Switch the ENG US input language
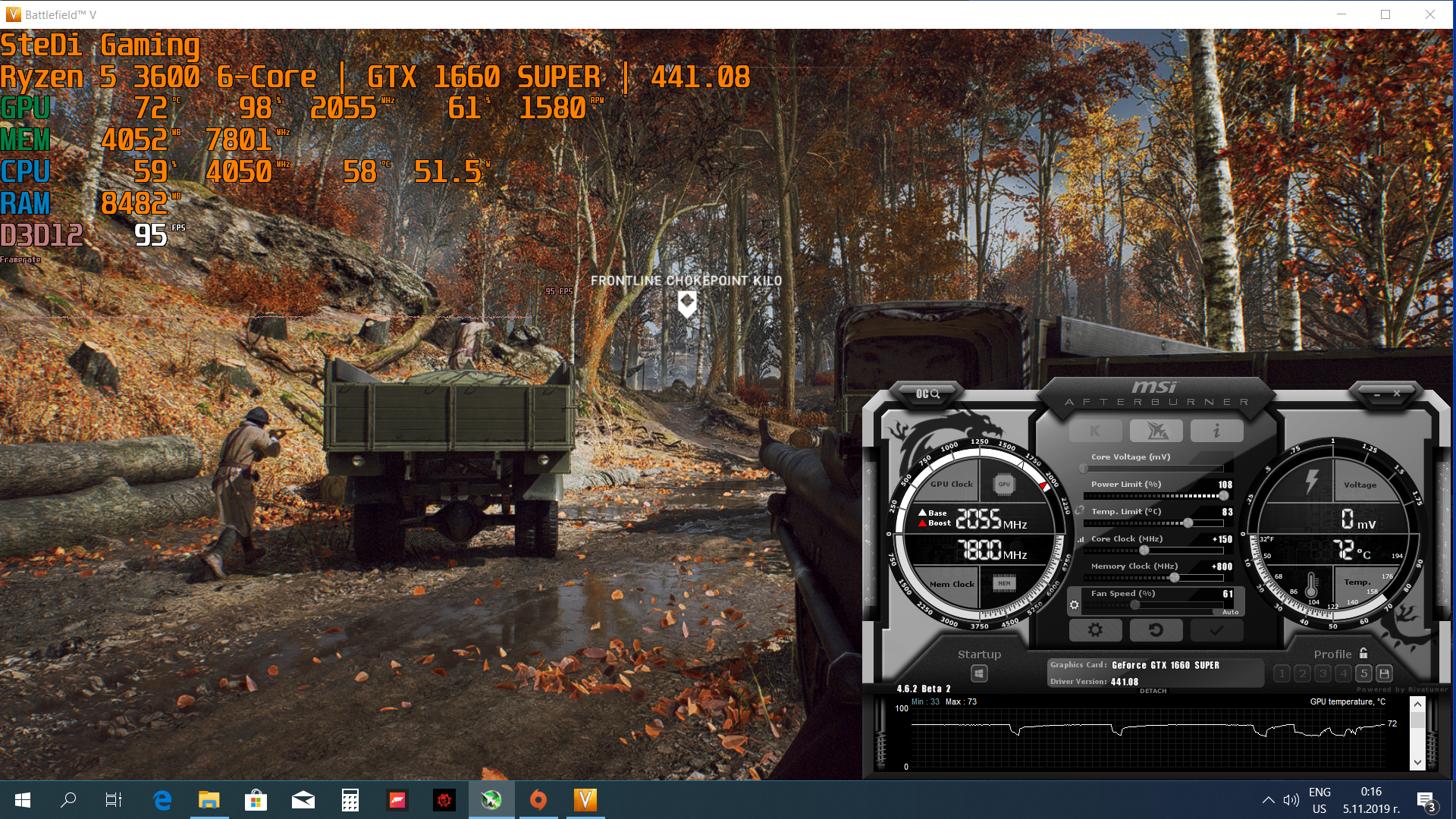The height and width of the screenshot is (819, 1456). [1319, 800]
